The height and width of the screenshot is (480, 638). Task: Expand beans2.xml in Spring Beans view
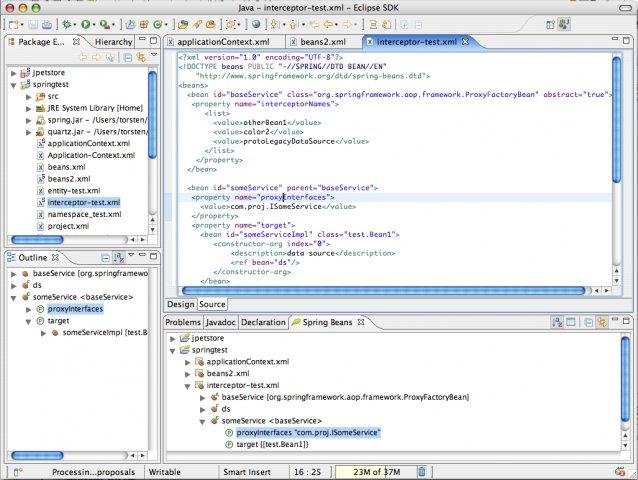click(x=187, y=373)
